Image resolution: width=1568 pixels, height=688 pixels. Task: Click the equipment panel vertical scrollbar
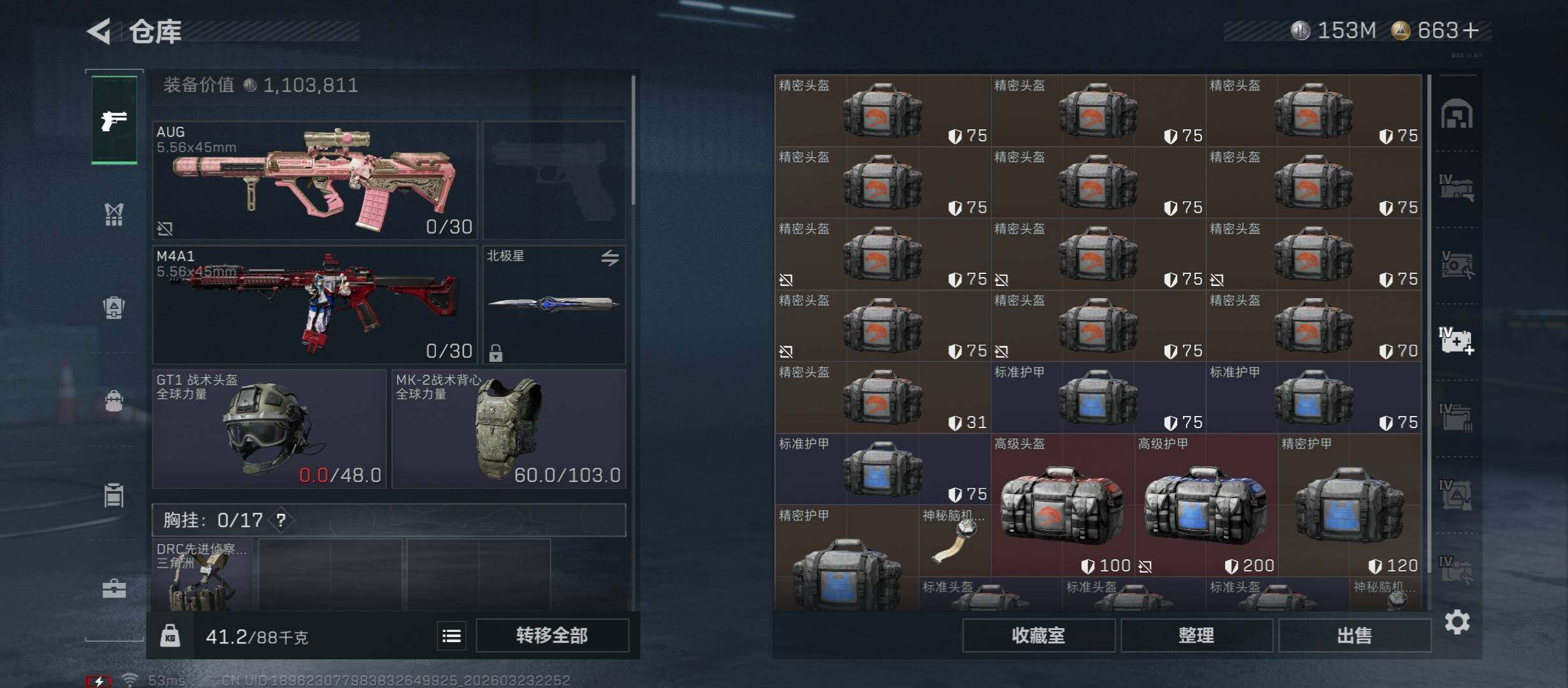point(633,140)
